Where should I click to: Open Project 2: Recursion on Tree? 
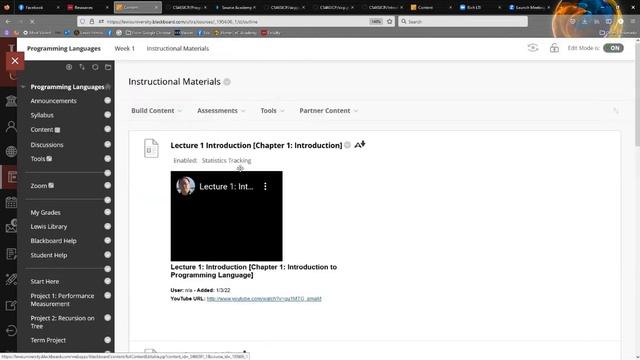(x=62, y=322)
